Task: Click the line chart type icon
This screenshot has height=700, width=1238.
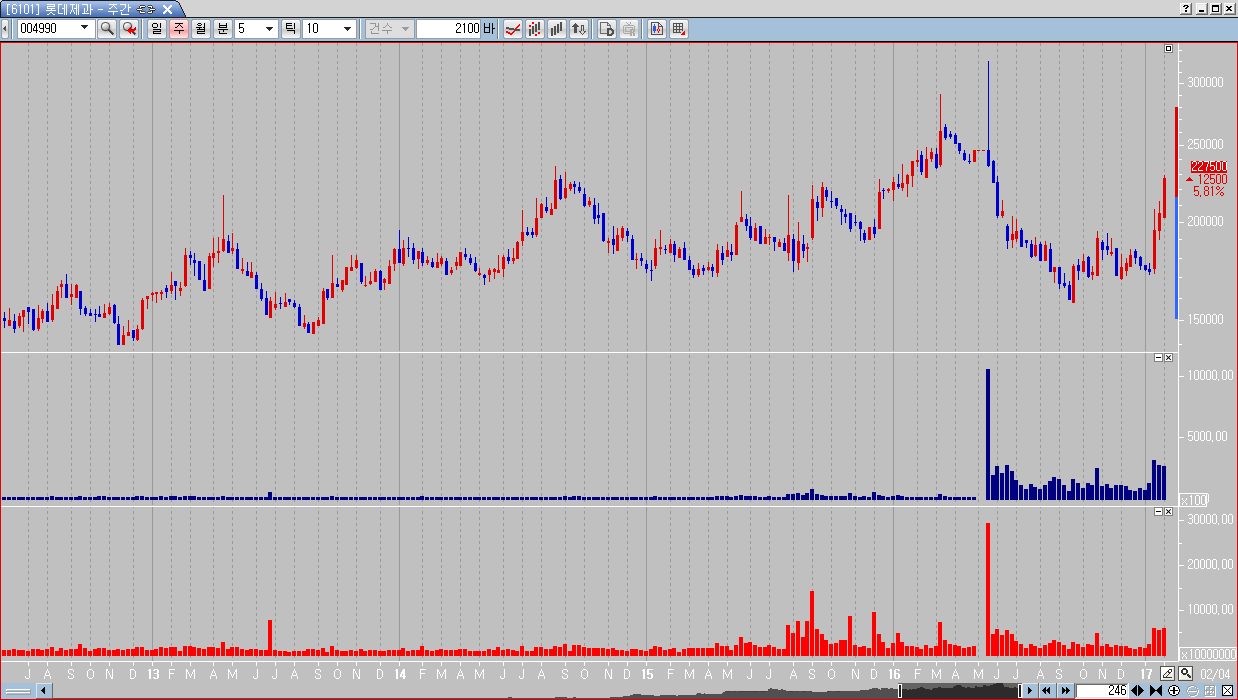Action: click(x=512, y=29)
